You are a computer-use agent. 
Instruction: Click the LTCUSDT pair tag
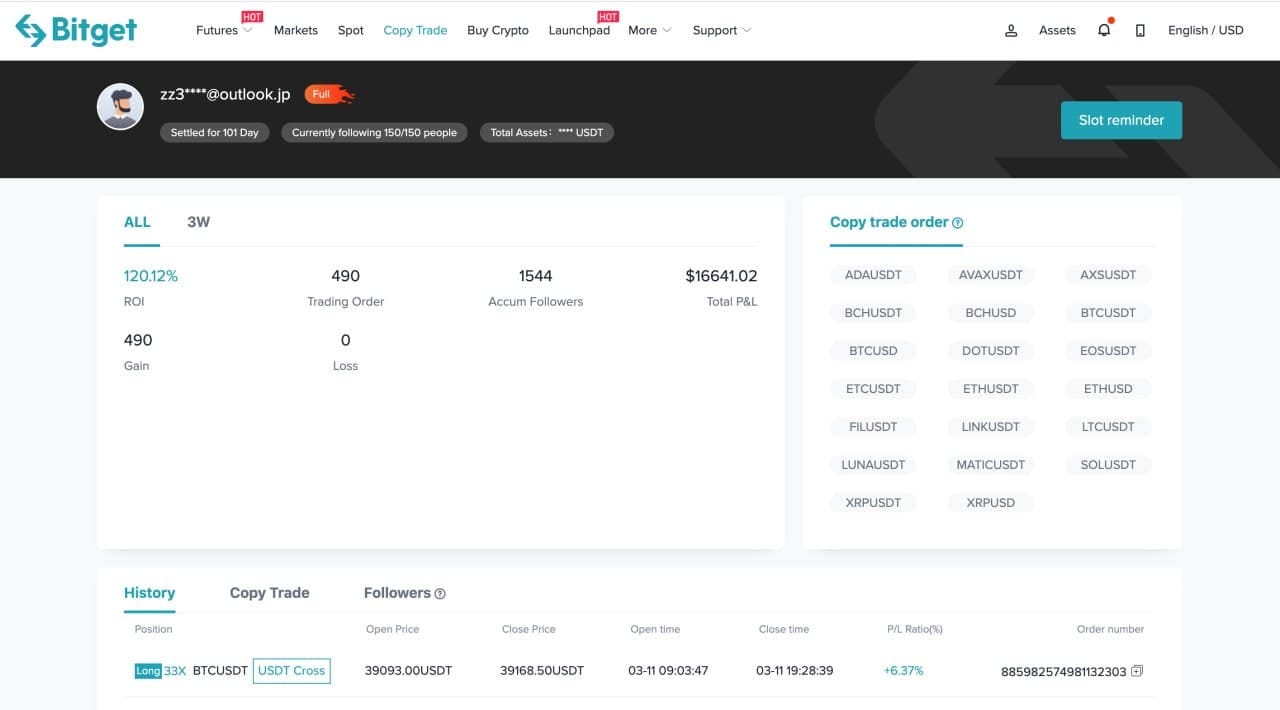click(x=1108, y=427)
